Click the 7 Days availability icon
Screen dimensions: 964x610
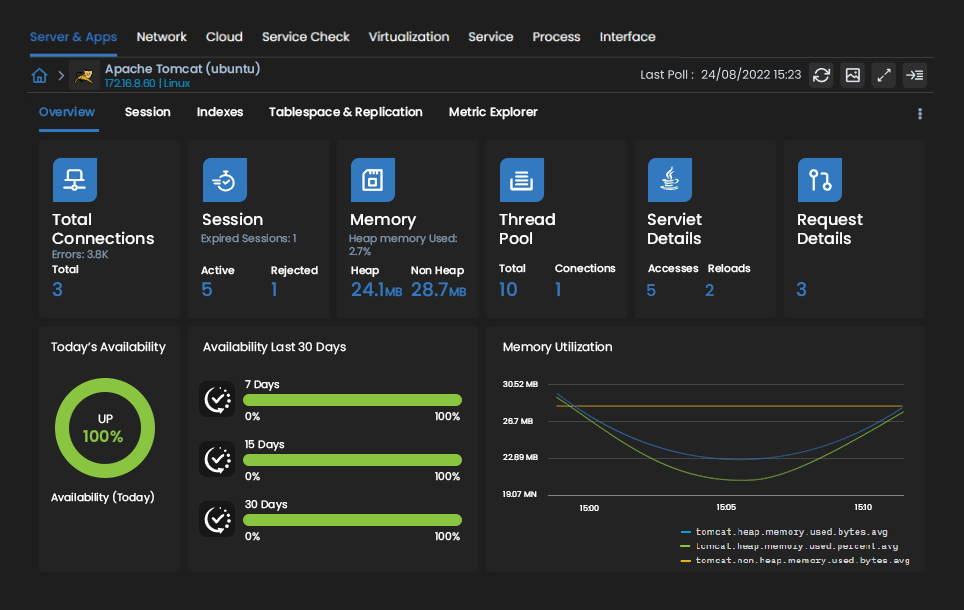tap(217, 400)
